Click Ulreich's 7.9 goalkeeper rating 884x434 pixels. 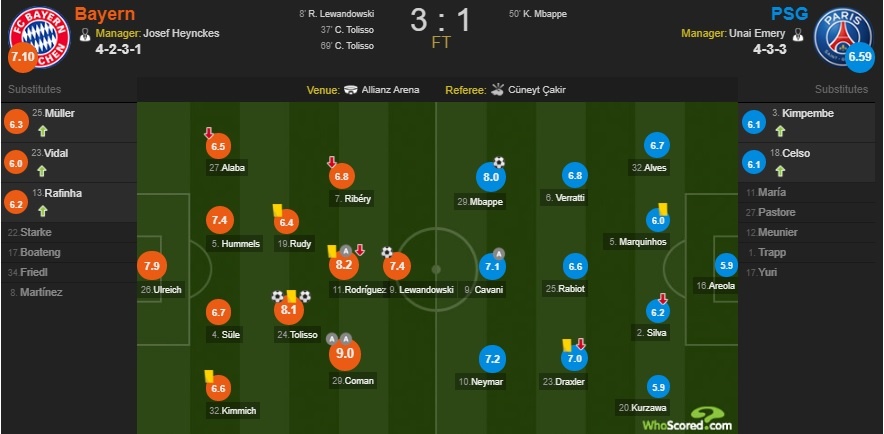point(151,266)
